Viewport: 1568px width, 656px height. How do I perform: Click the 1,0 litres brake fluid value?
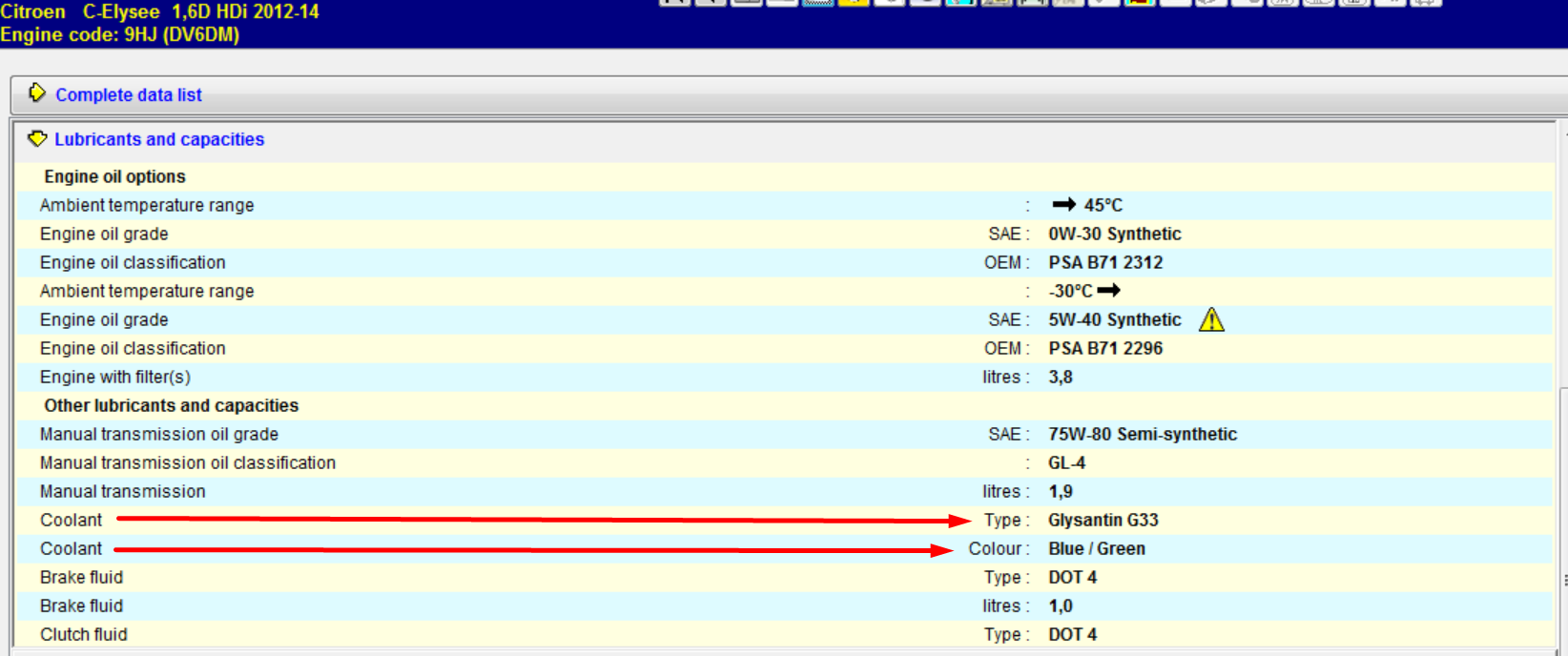pyautogui.click(x=1061, y=605)
